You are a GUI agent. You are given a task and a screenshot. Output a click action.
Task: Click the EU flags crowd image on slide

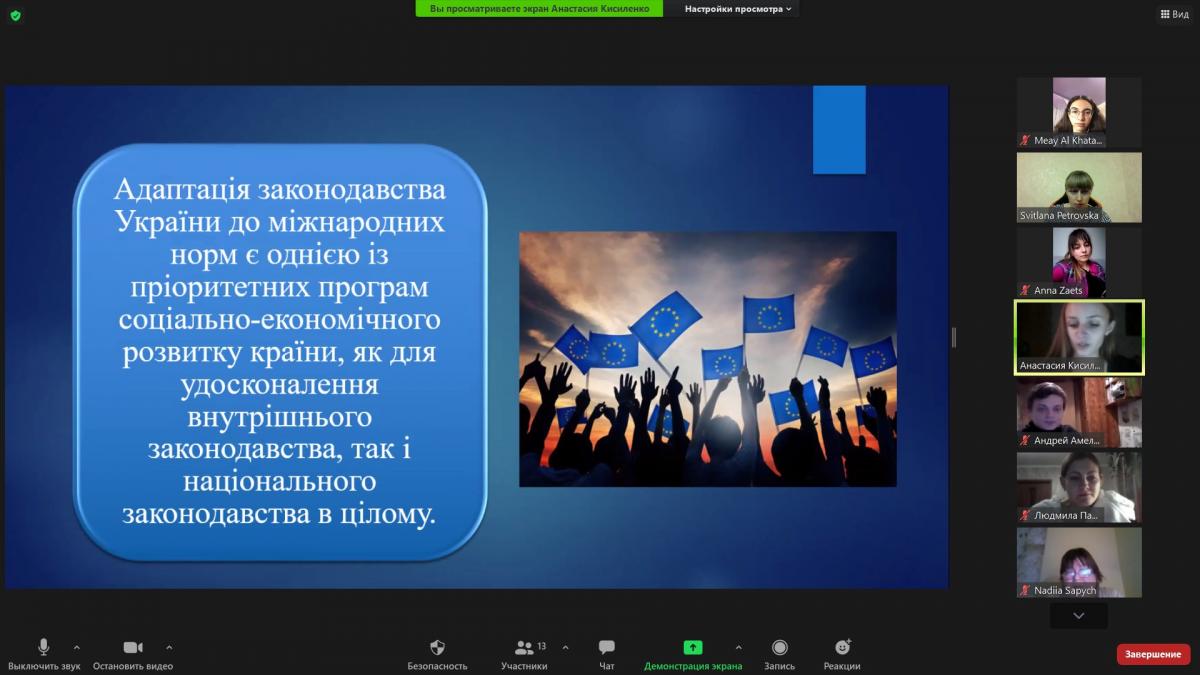[708, 359]
